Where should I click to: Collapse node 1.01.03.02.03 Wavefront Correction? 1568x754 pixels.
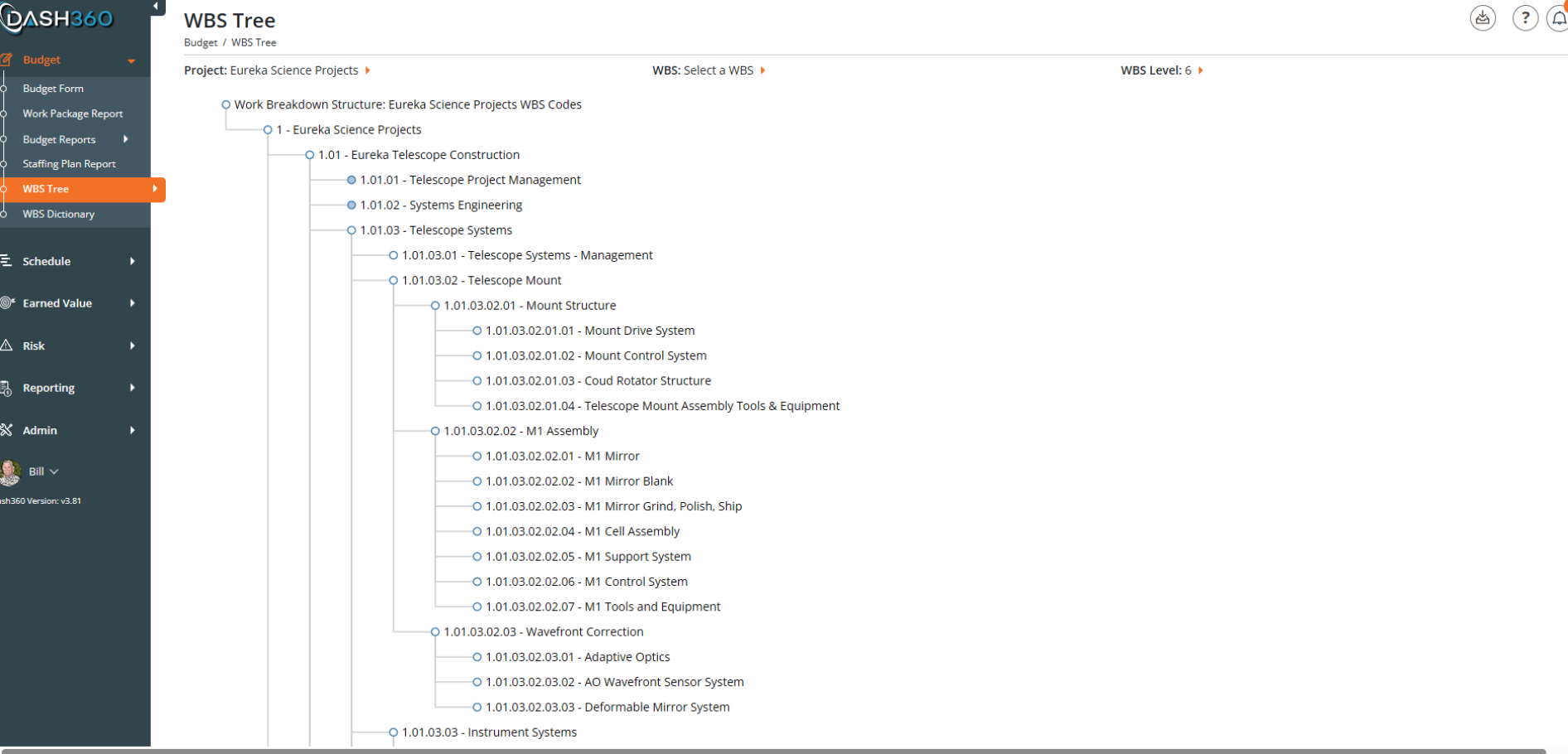pyautogui.click(x=435, y=632)
